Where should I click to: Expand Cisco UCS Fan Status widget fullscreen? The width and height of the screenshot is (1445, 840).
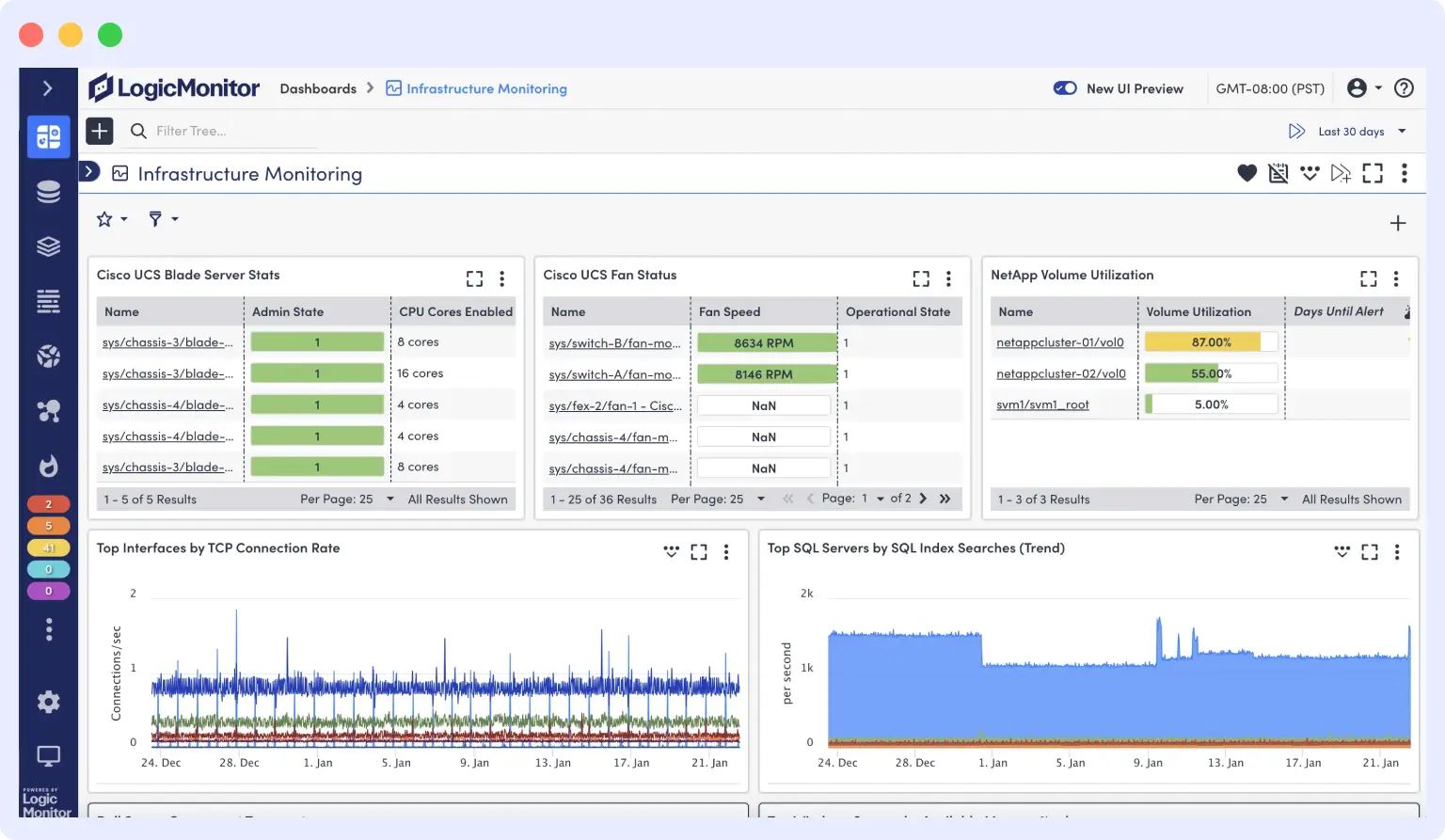(921, 278)
